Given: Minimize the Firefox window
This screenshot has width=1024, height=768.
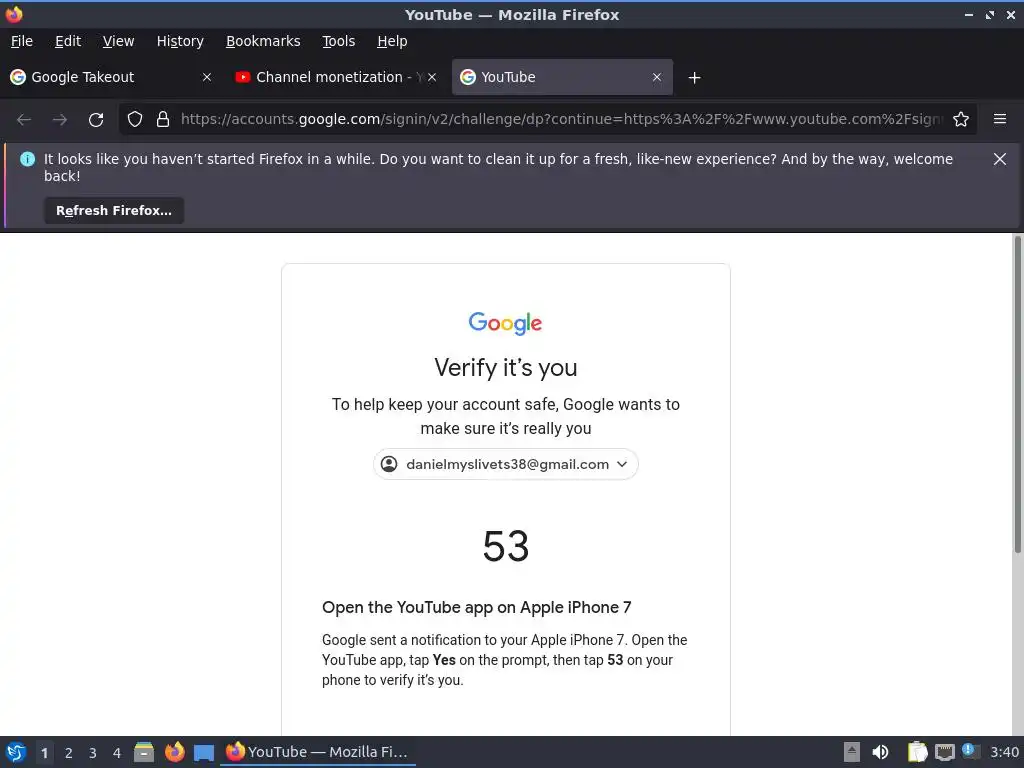Looking at the screenshot, I should tap(968, 14).
